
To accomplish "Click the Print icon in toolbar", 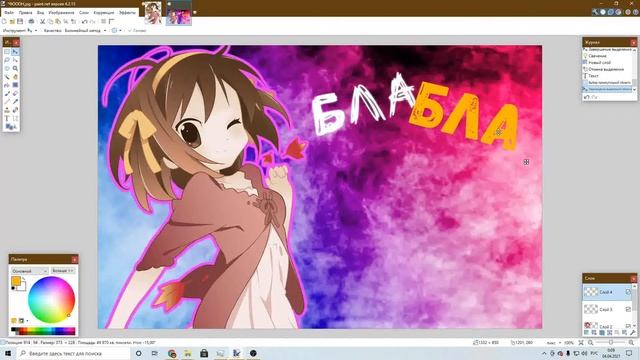I will (x=31, y=21).
